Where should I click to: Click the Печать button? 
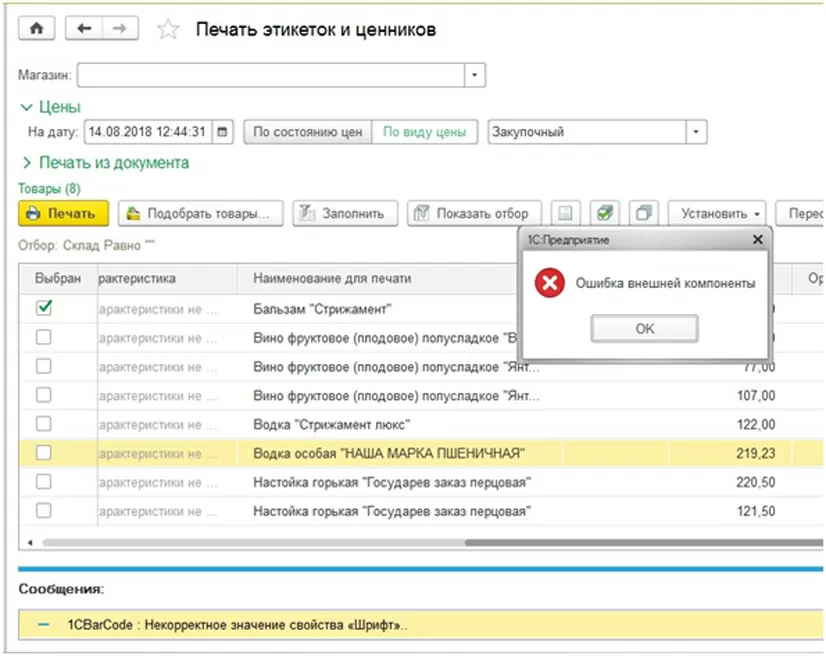tap(64, 213)
